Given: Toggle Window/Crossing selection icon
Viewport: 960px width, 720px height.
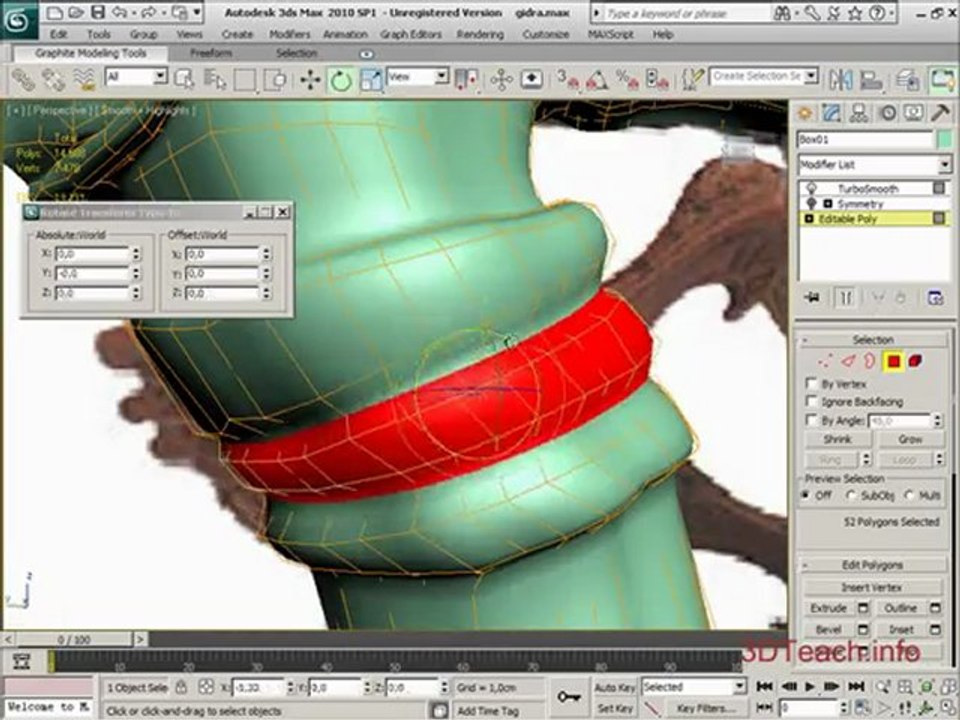Looking at the screenshot, I should click(x=275, y=80).
